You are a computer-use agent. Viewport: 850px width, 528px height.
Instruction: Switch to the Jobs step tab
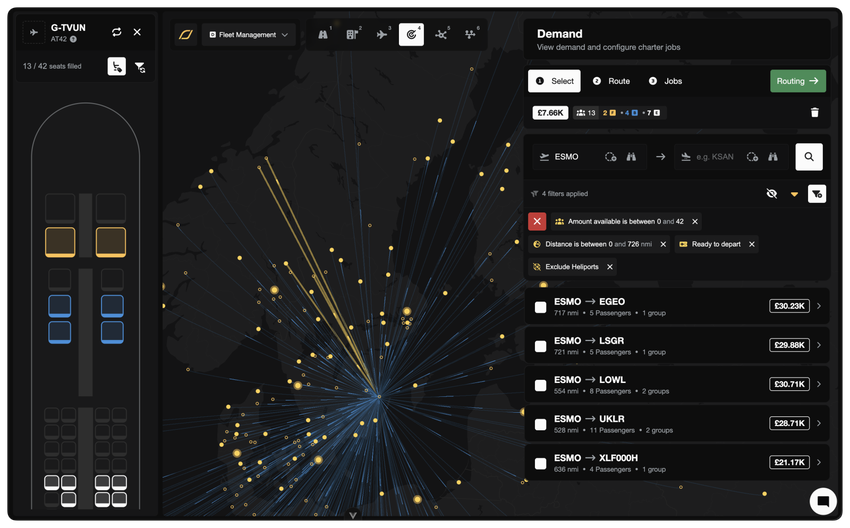pos(666,81)
